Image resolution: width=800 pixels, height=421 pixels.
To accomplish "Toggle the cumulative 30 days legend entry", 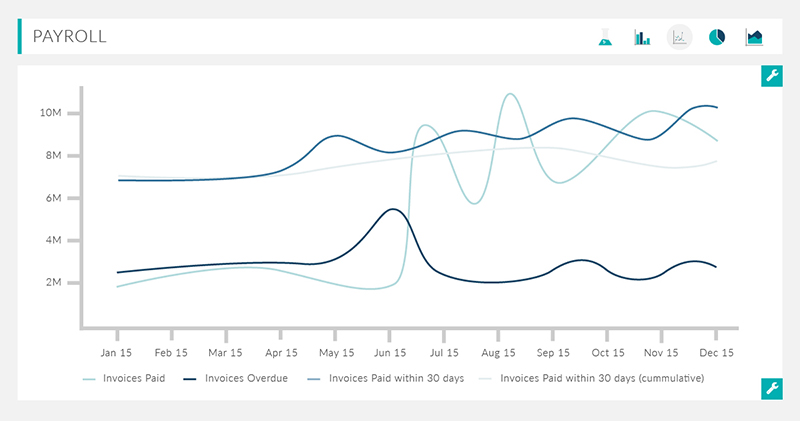I will (x=591, y=378).
